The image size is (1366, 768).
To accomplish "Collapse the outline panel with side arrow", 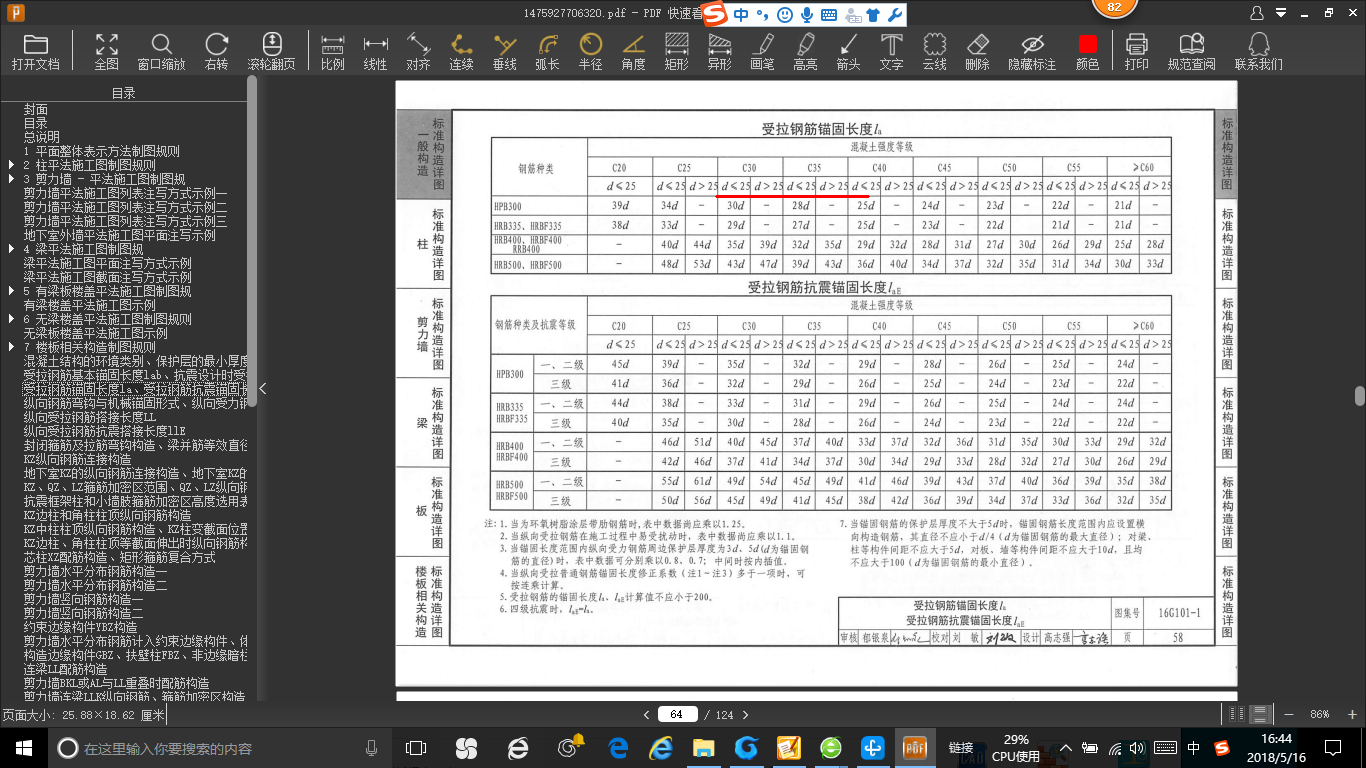I will [x=263, y=388].
